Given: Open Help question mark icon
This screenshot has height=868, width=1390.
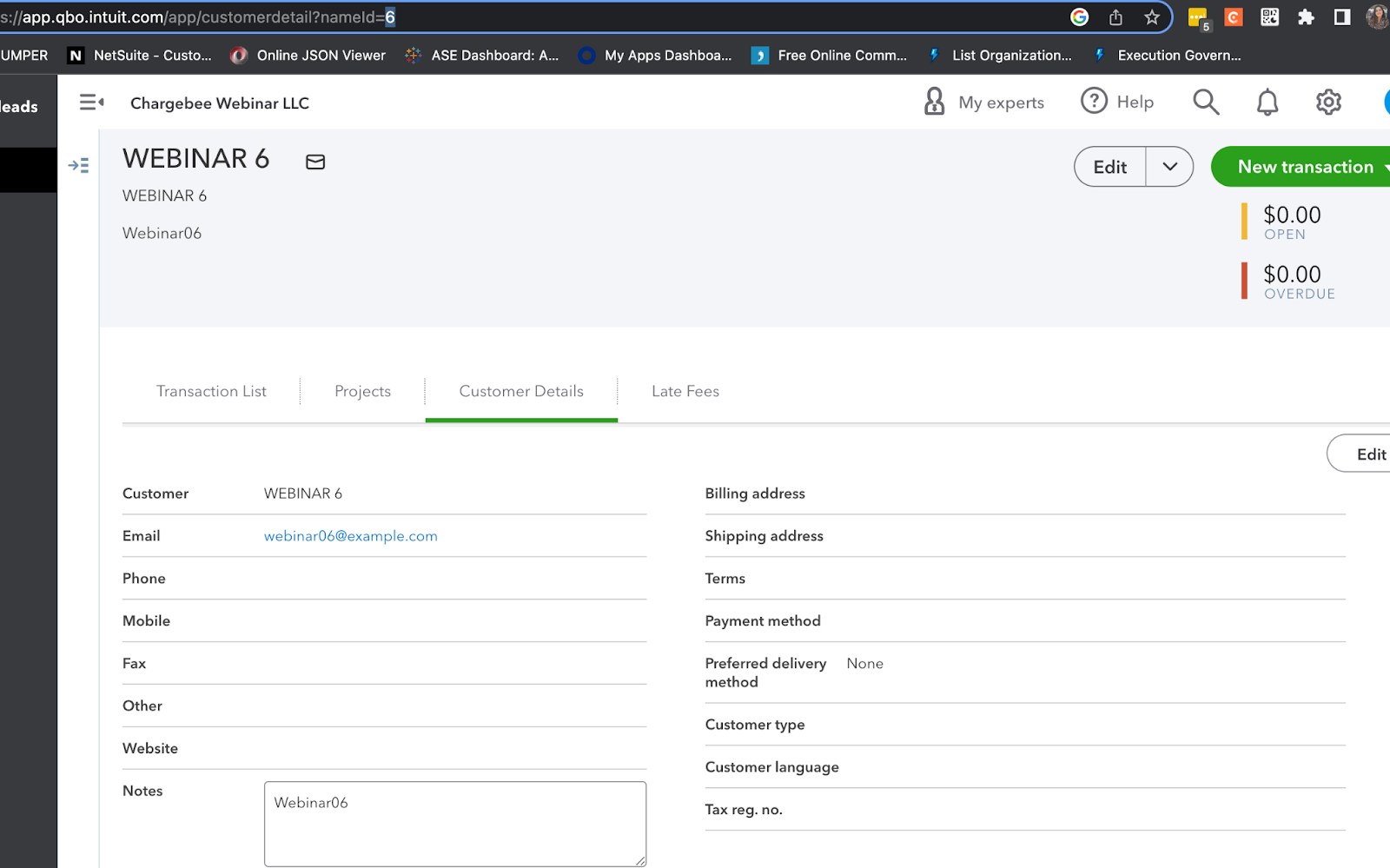Looking at the screenshot, I should tap(1094, 101).
